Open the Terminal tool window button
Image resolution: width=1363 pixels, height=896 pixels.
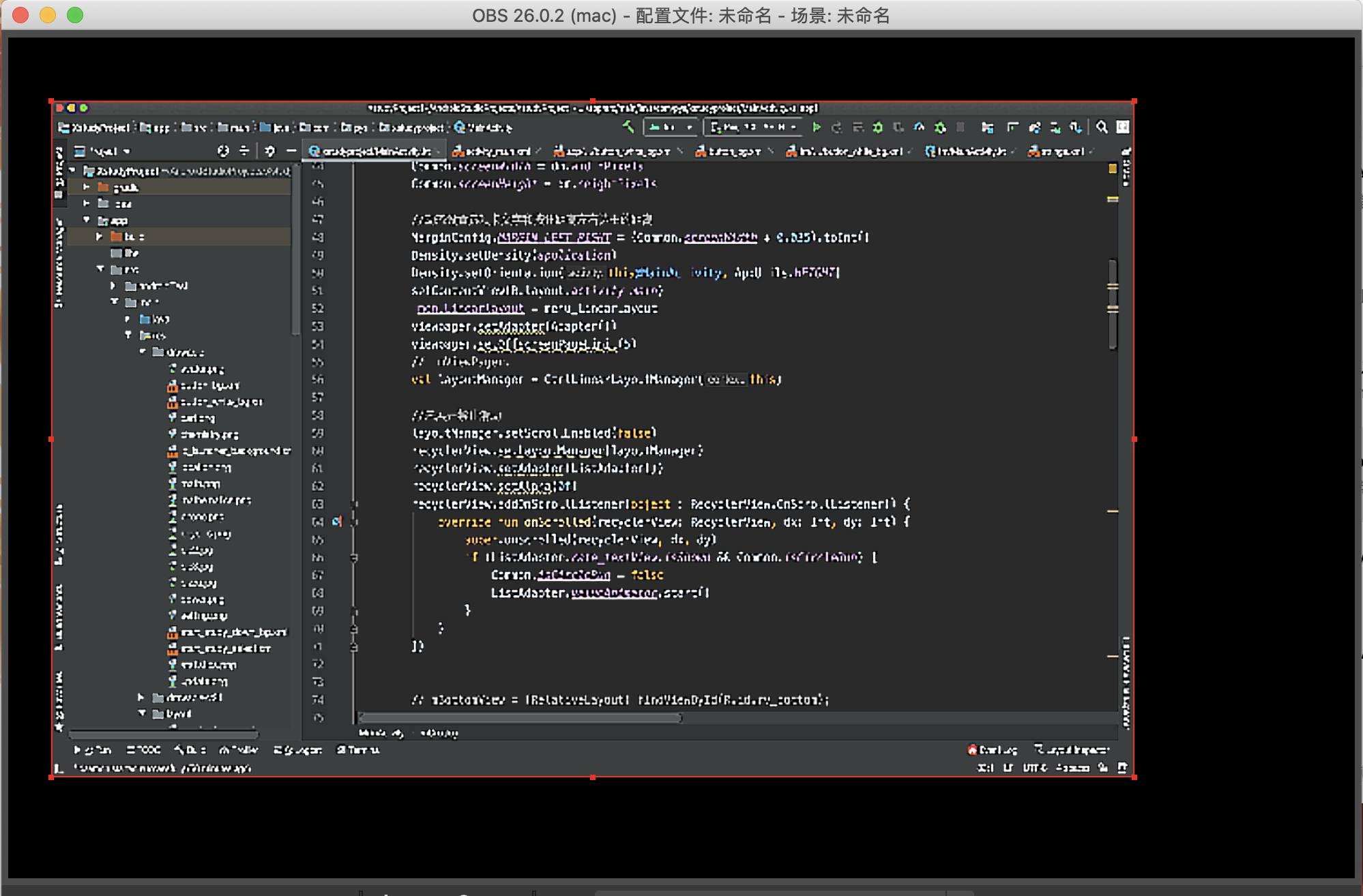tap(358, 750)
